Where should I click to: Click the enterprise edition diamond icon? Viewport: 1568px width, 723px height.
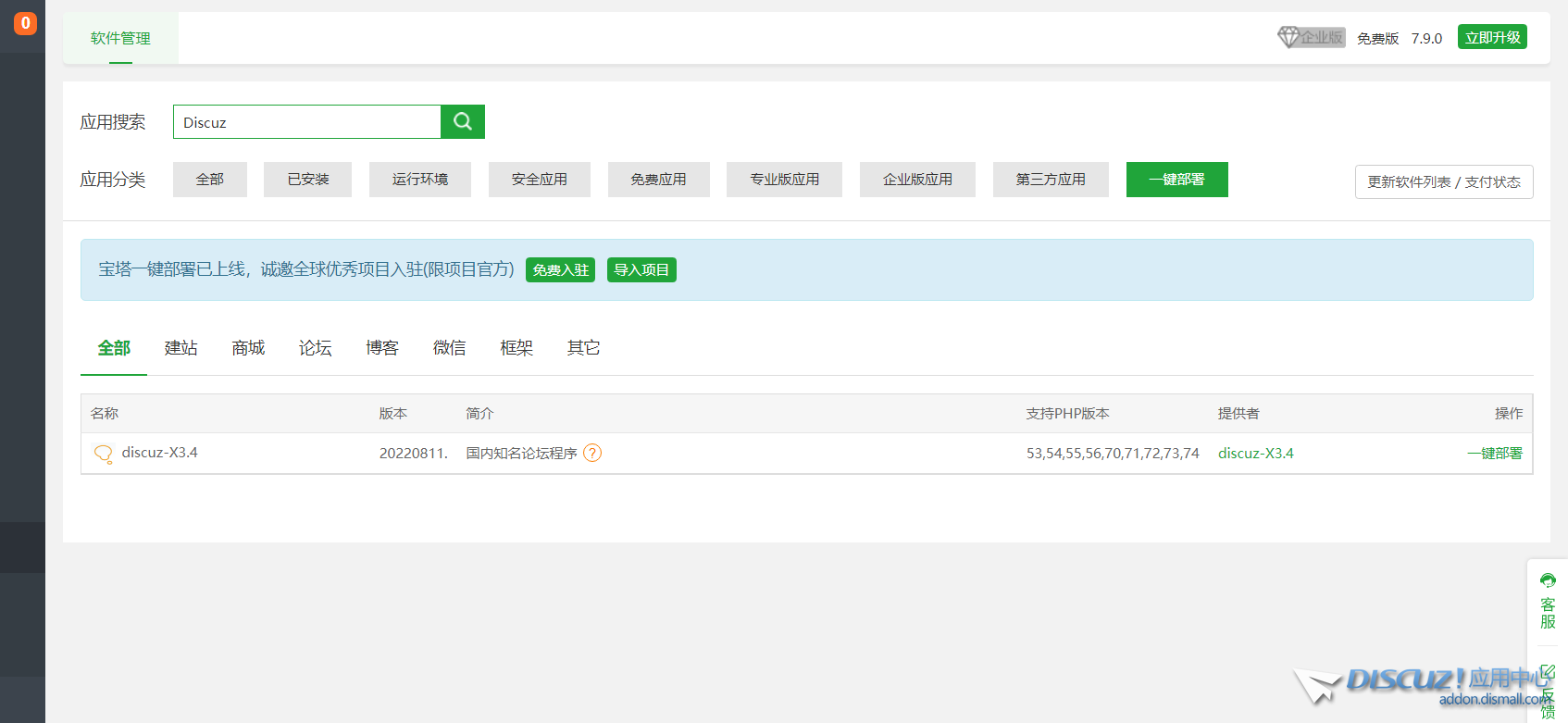pos(1288,37)
